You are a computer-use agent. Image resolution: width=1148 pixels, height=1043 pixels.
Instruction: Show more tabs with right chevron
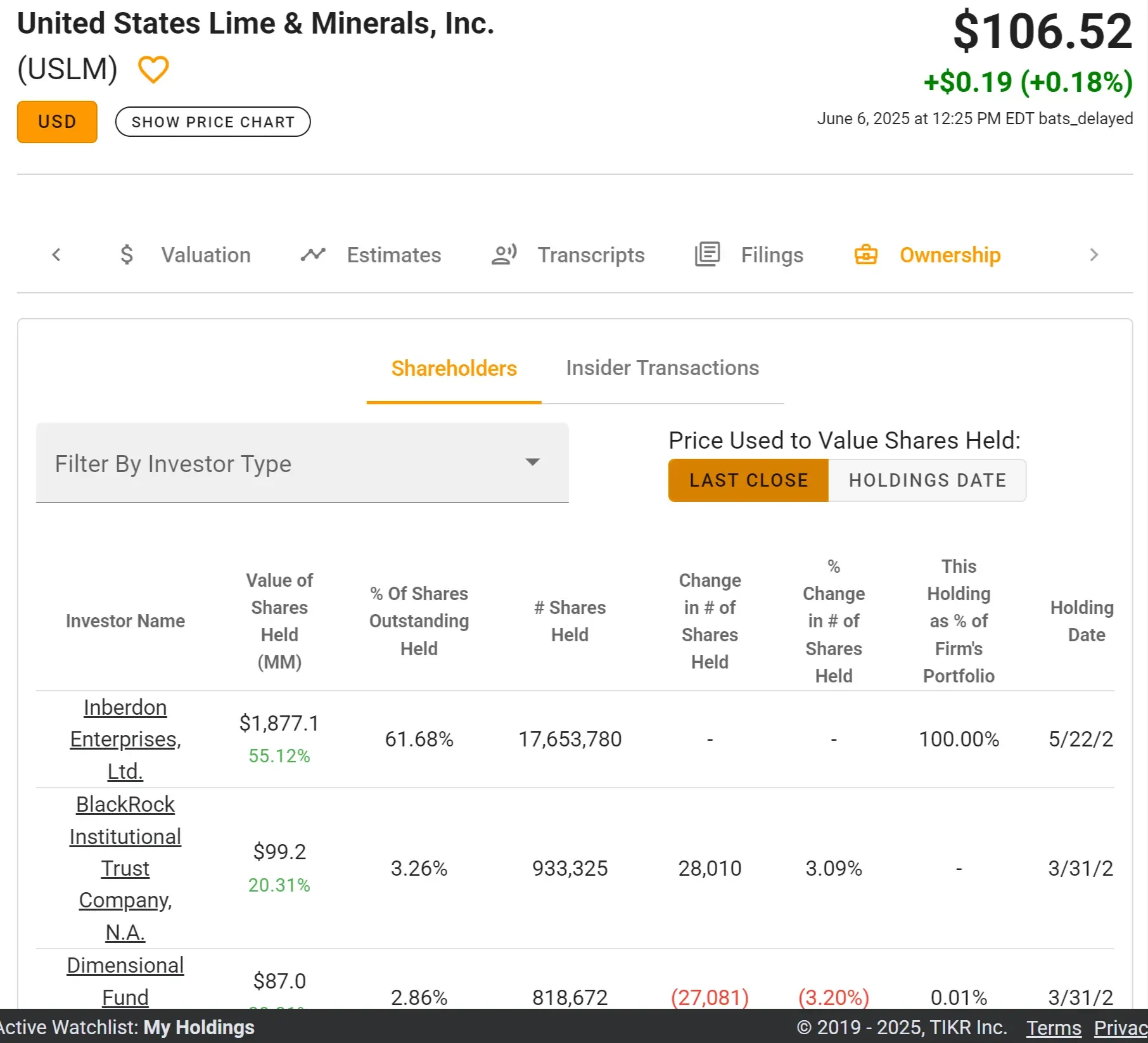pos(1094,255)
